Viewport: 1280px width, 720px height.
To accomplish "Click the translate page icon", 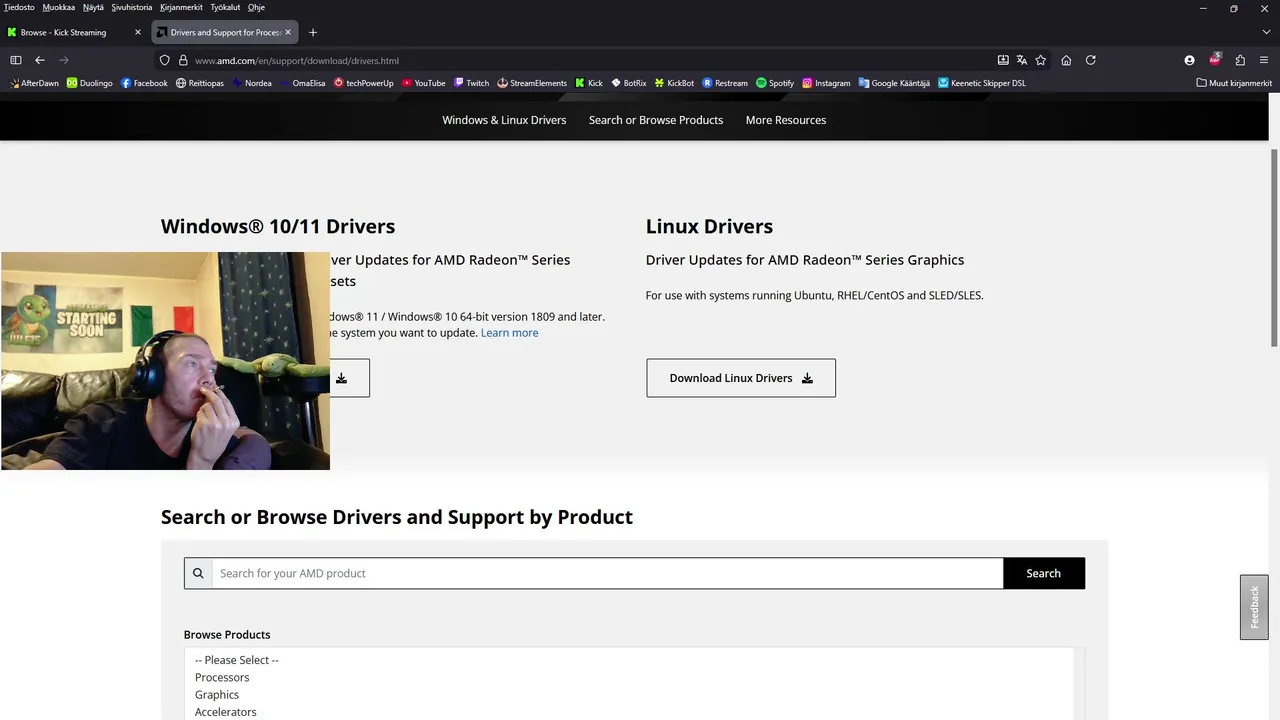I will click(1022, 60).
